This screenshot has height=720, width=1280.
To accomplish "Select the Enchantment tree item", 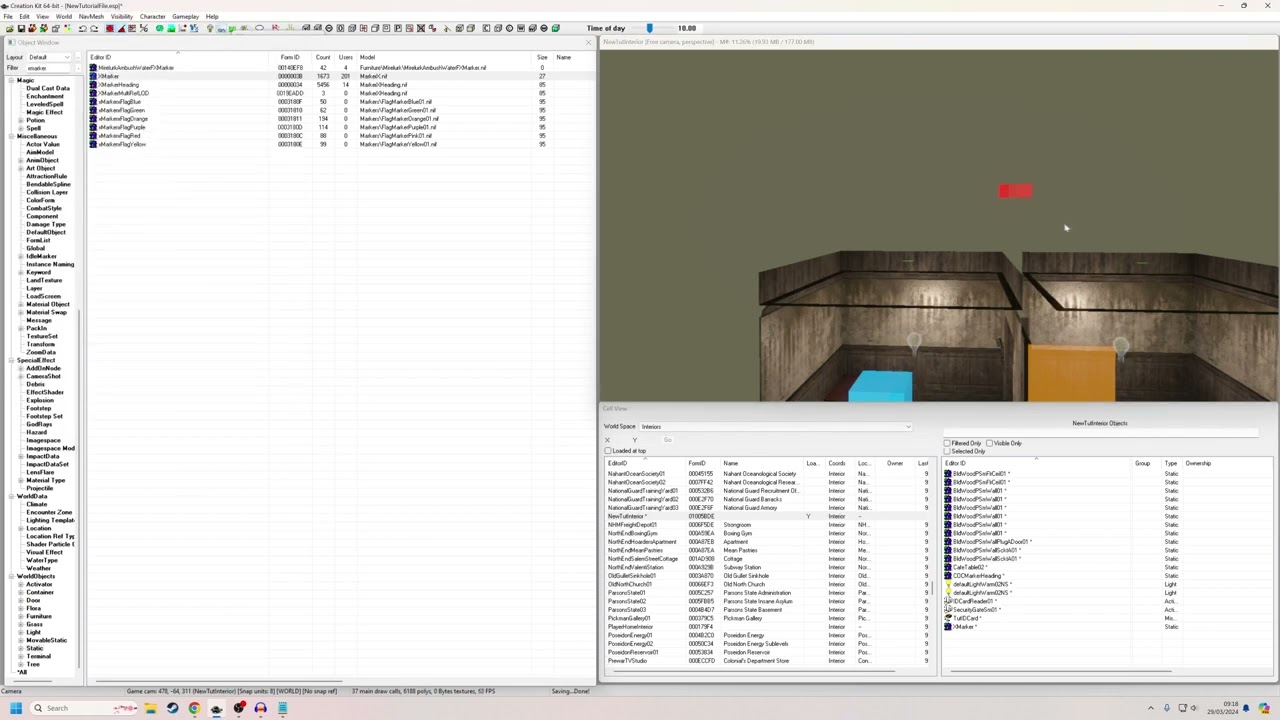I will pyautogui.click(x=45, y=96).
